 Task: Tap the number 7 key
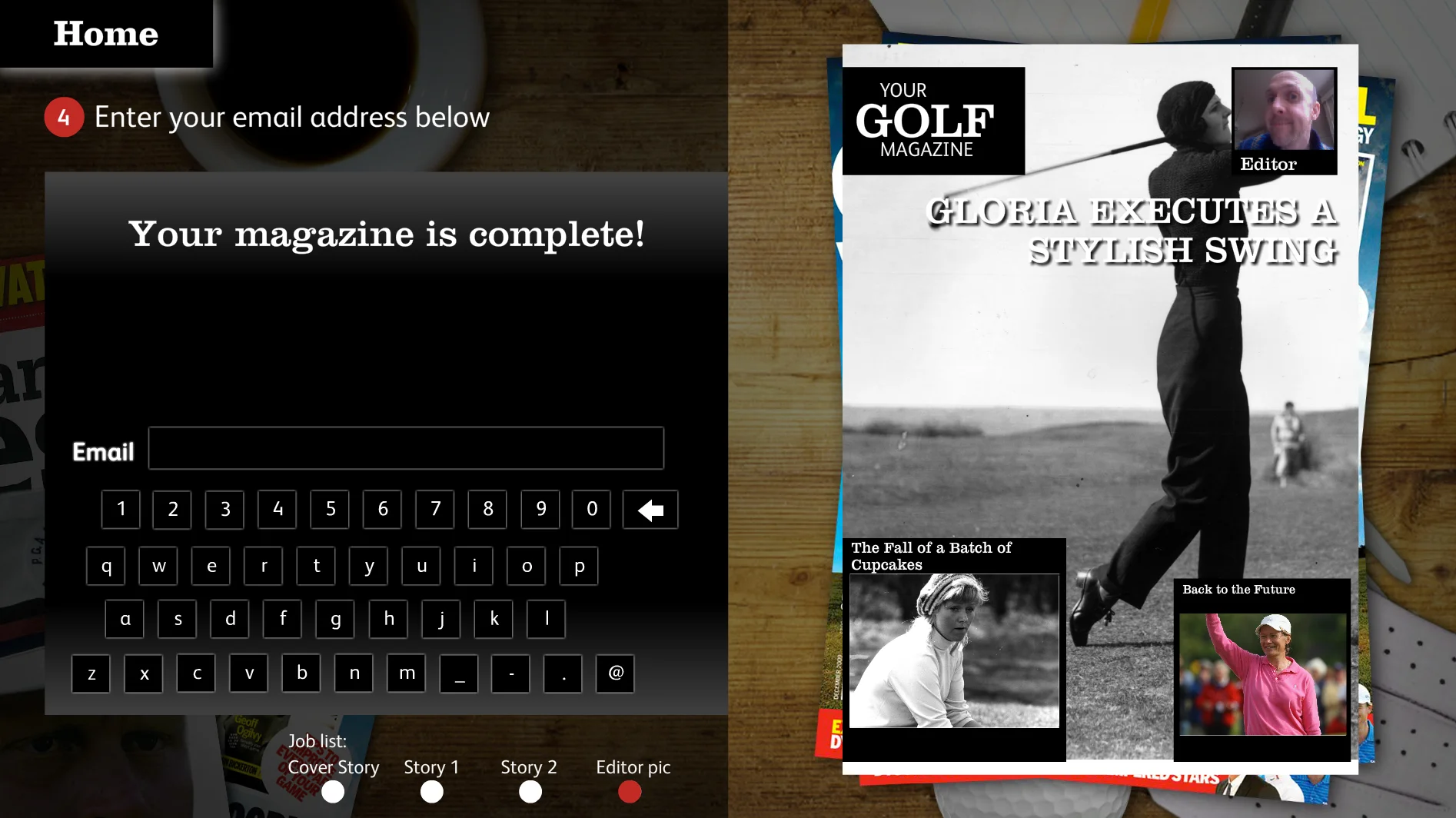(435, 510)
